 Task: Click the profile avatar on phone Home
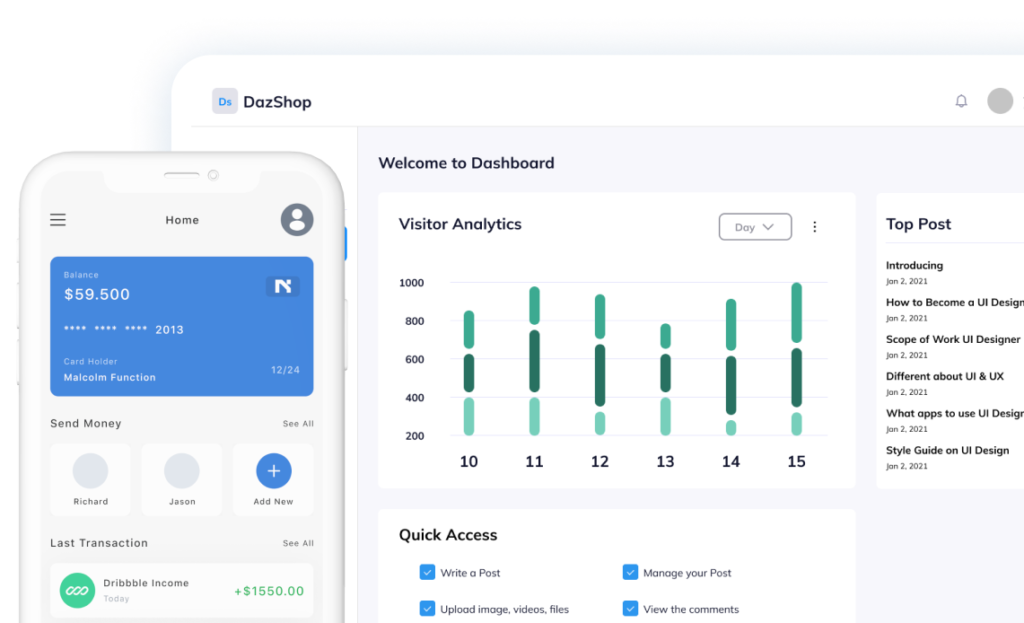[x=297, y=220]
